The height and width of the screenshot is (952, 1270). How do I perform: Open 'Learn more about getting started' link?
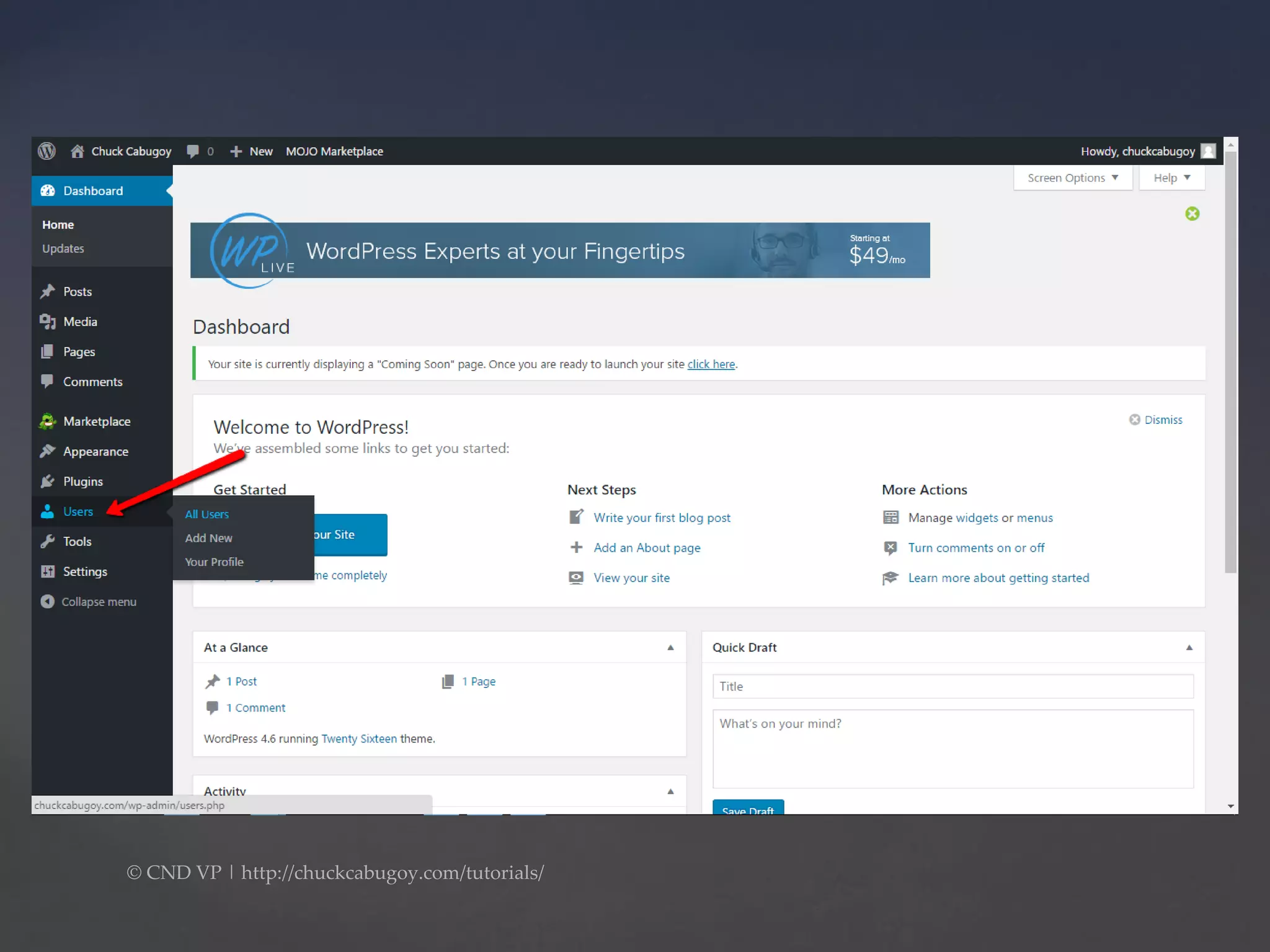998,578
